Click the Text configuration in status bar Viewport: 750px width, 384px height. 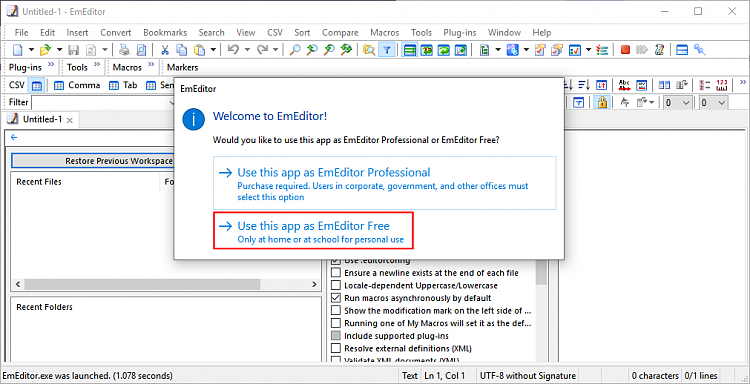pos(409,376)
